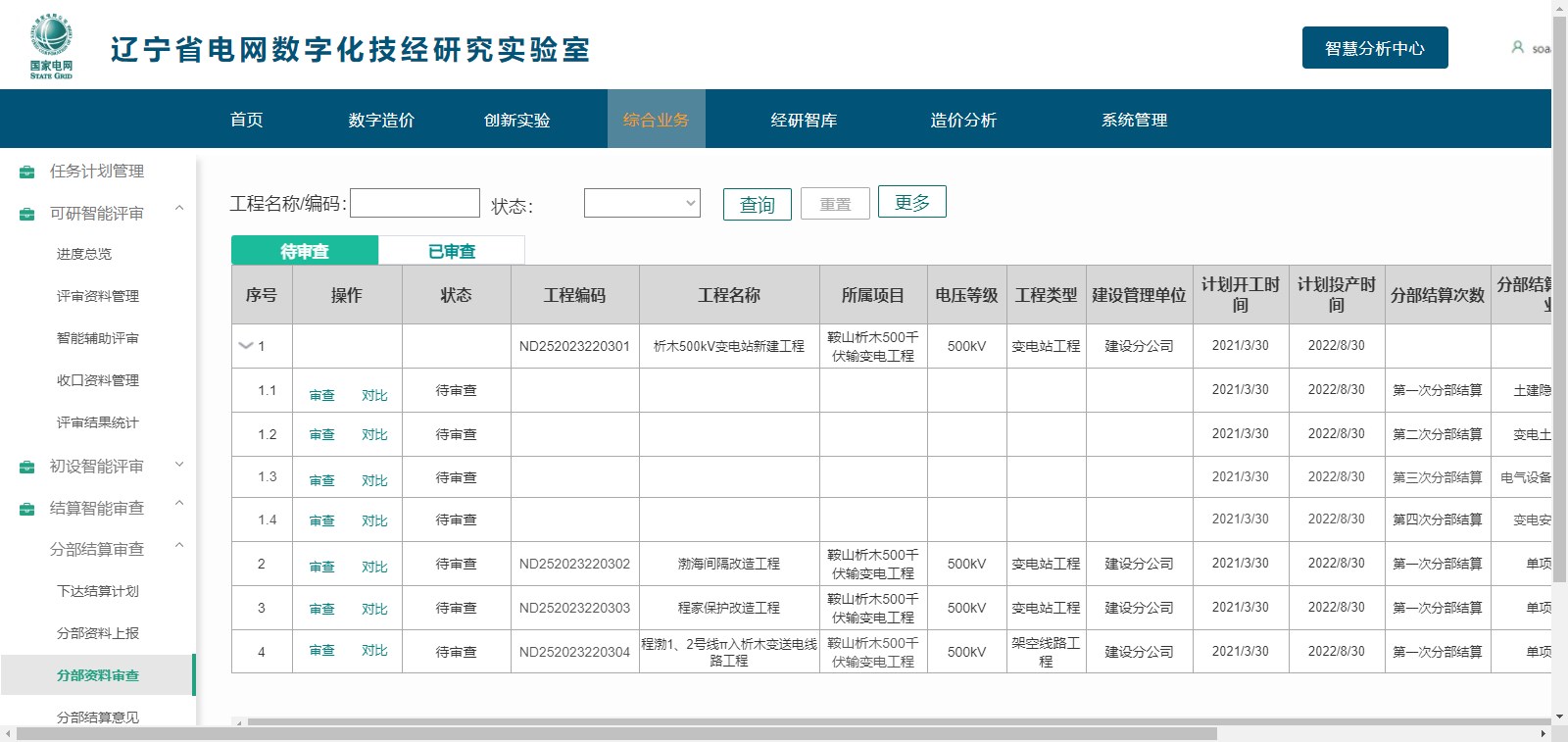This screenshot has height=742, width=1568.
Task: Click 审查 link in row 1.3
Action: 322,480
